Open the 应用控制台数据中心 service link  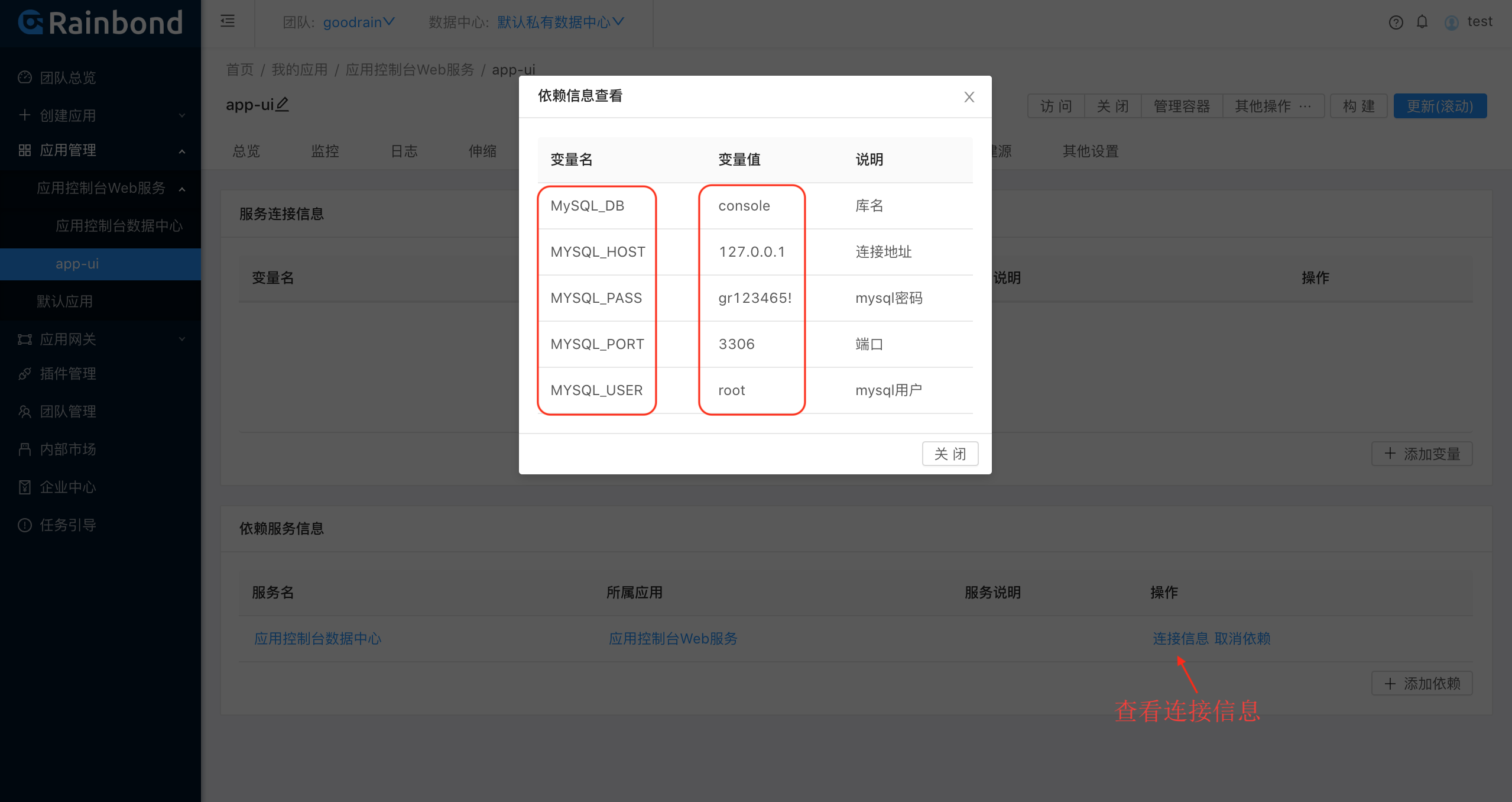[x=317, y=639]
